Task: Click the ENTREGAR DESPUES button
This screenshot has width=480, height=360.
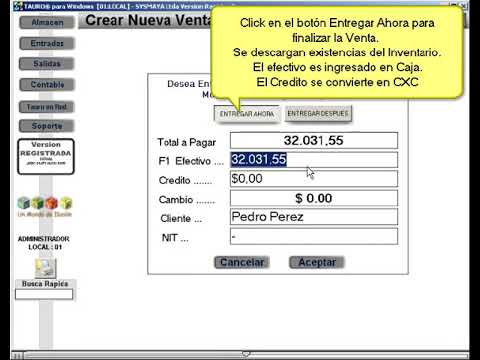Action: pos(318,114)
